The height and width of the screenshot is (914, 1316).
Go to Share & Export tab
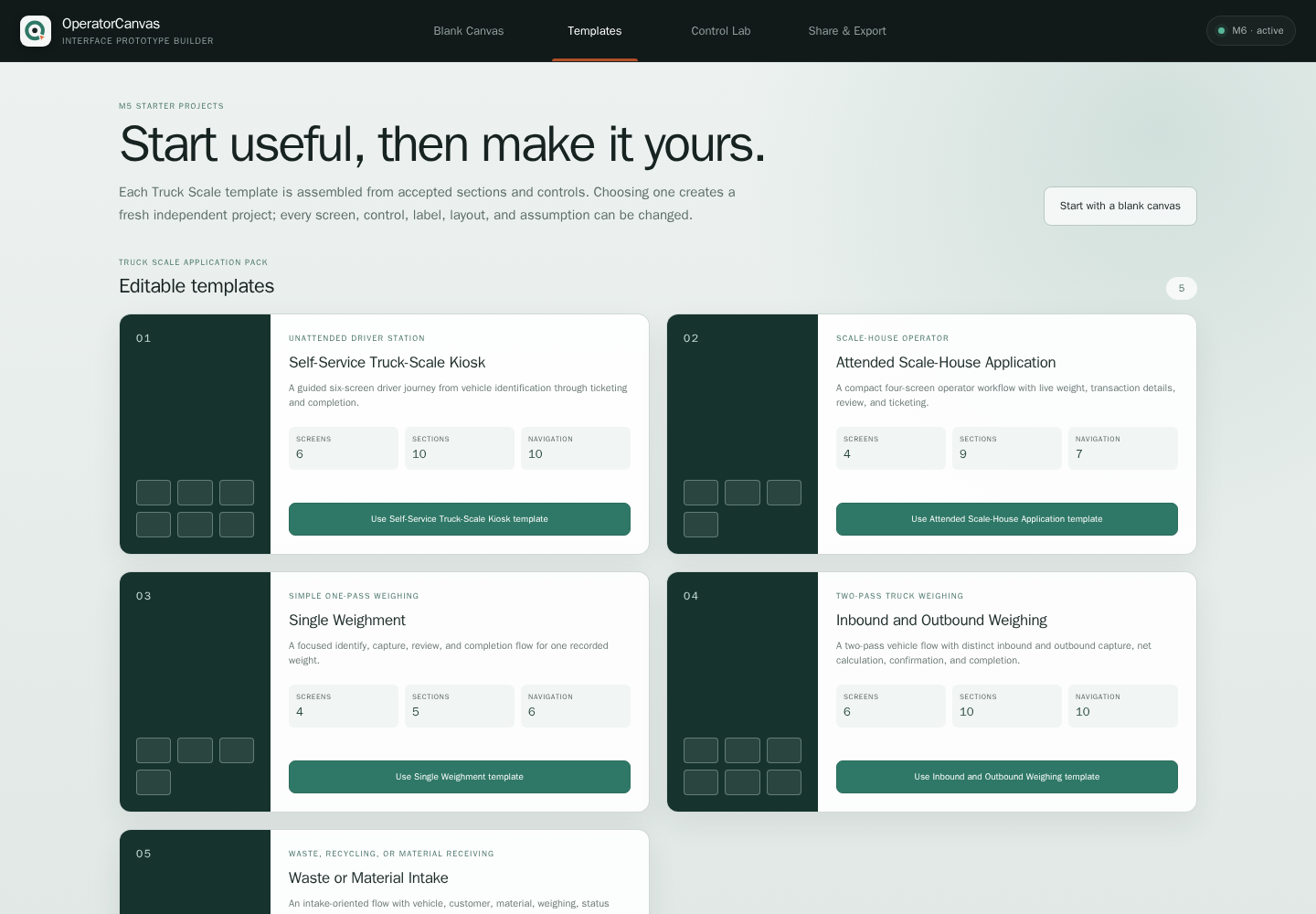(x=847, y=31)
